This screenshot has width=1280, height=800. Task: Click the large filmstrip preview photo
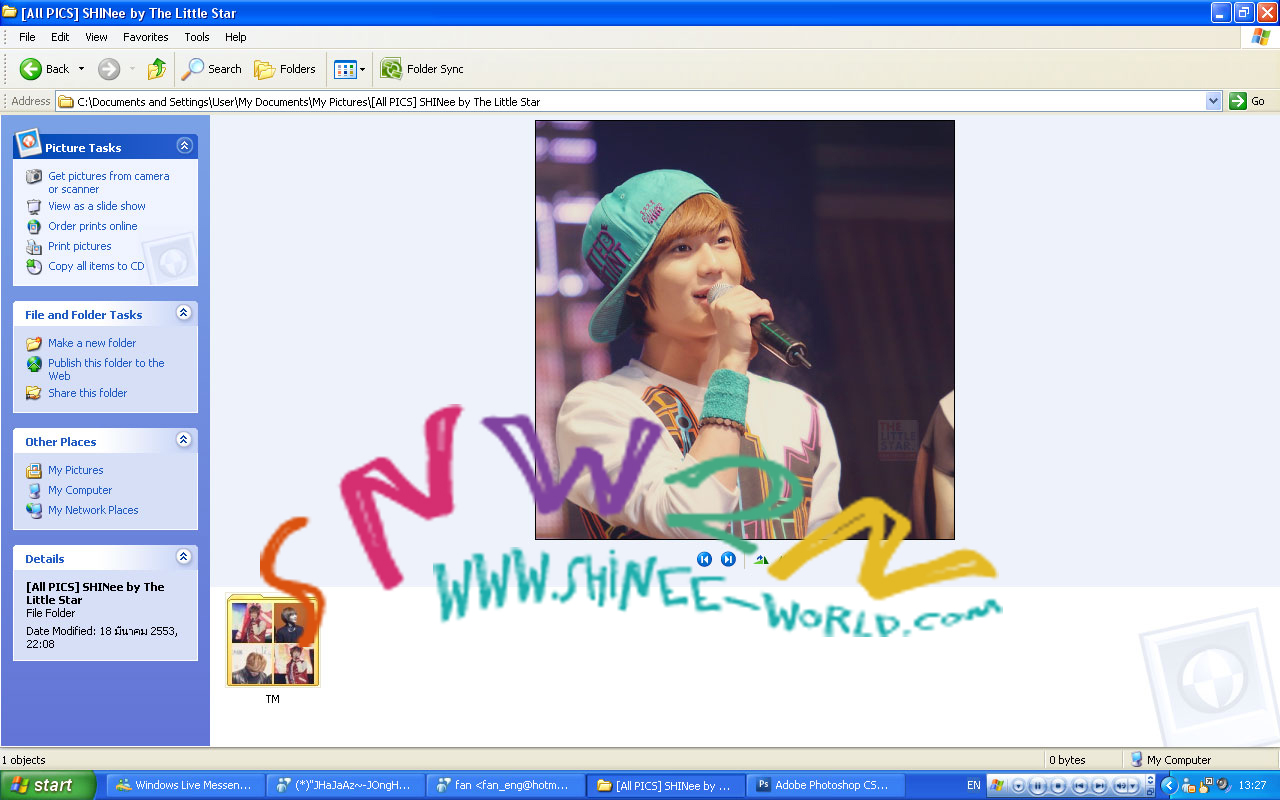pos(745,330)
